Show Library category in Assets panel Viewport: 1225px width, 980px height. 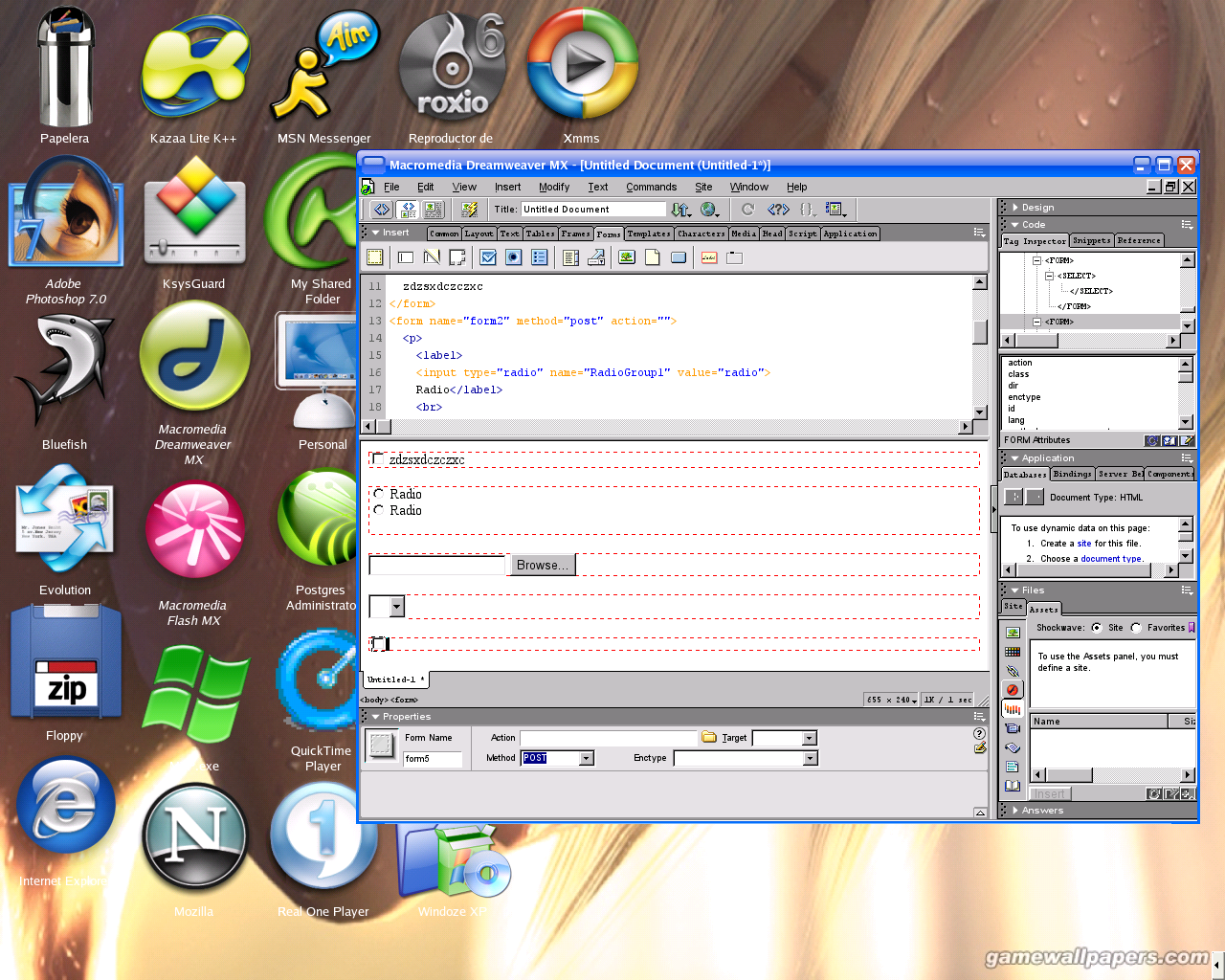(x=1013, y=785)
